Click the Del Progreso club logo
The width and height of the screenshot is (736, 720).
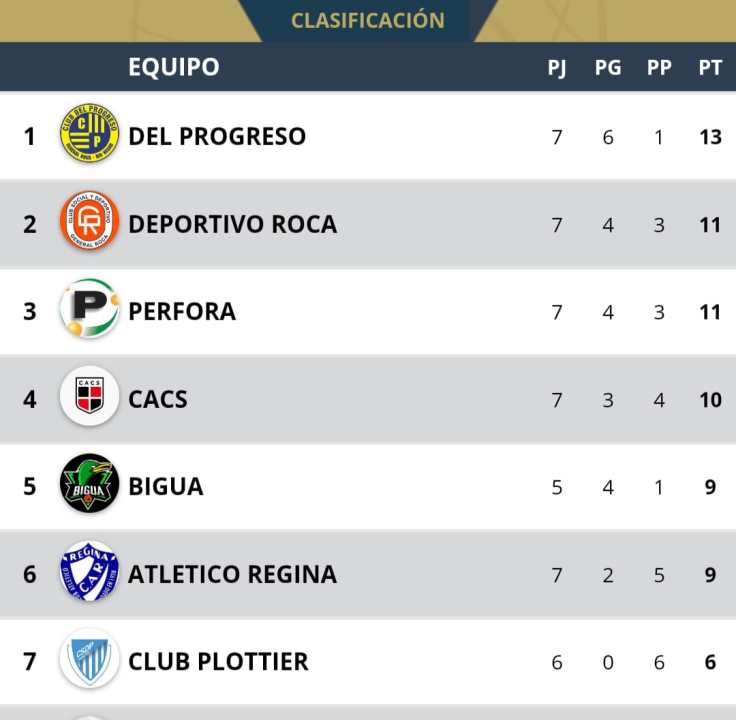[90, 134]
